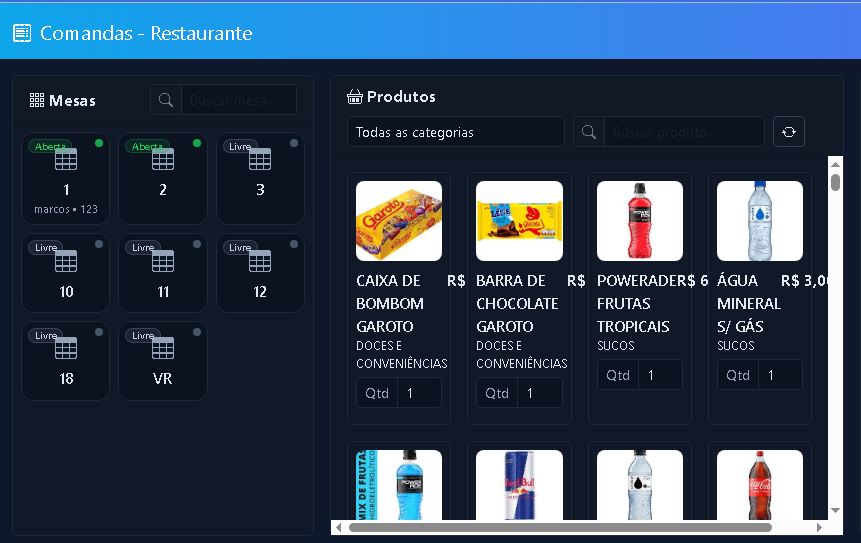Click the BARRA DE CHOCOLATE GAROTO title
Viewport: 861px width, 543px height.
coord(517,304)
